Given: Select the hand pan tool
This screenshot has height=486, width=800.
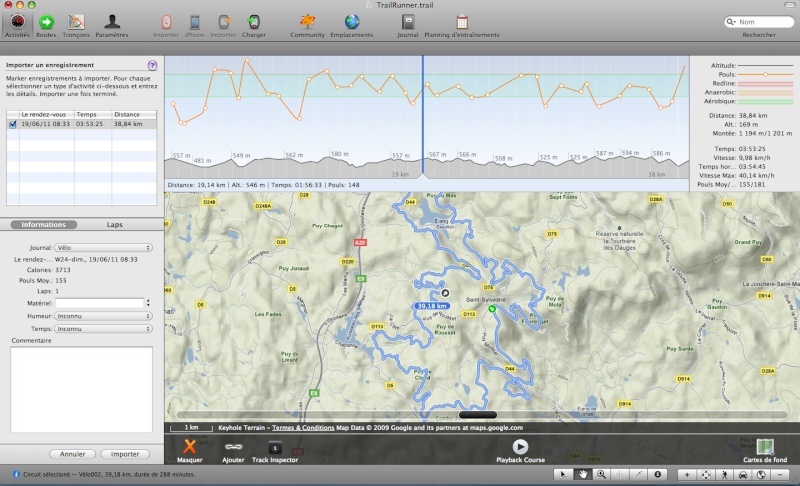Looking at the screenshot, I should [582, 474].
